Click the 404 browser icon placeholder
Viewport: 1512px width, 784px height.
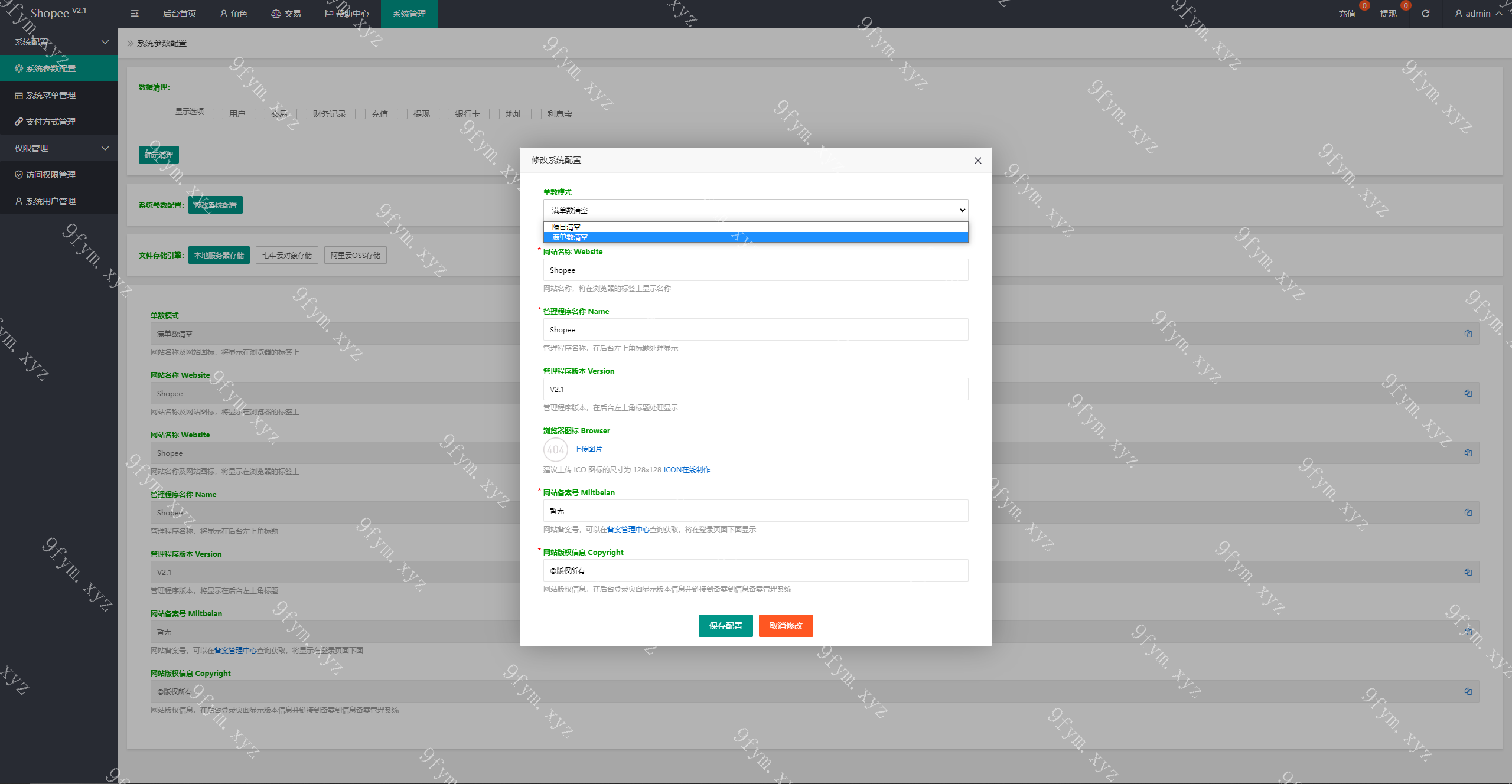[555, 449]
